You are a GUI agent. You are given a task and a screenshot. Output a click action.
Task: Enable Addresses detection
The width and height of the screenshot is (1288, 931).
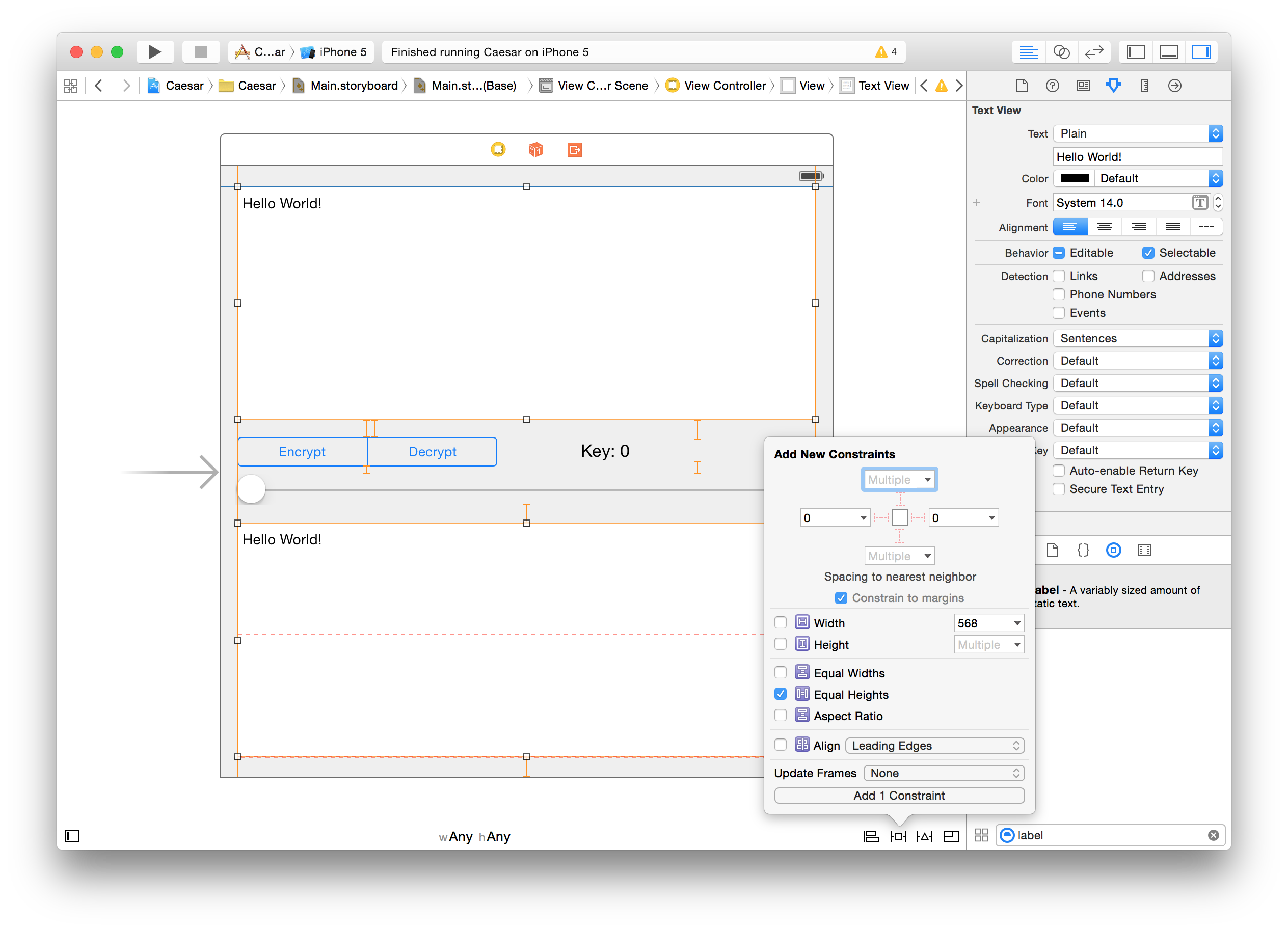[x=1148, y=276]
